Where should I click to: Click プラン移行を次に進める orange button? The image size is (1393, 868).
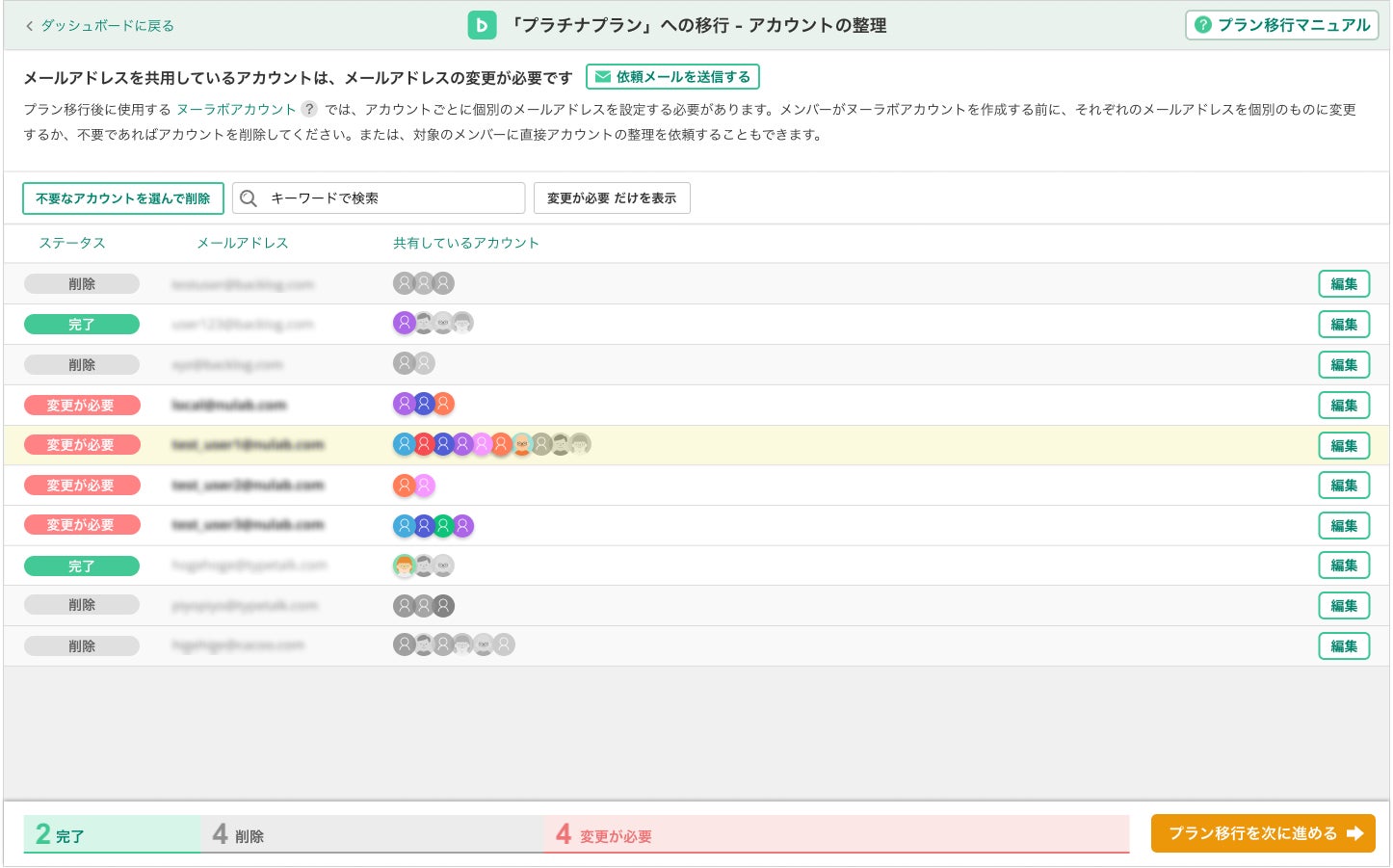click(1263, 833)
